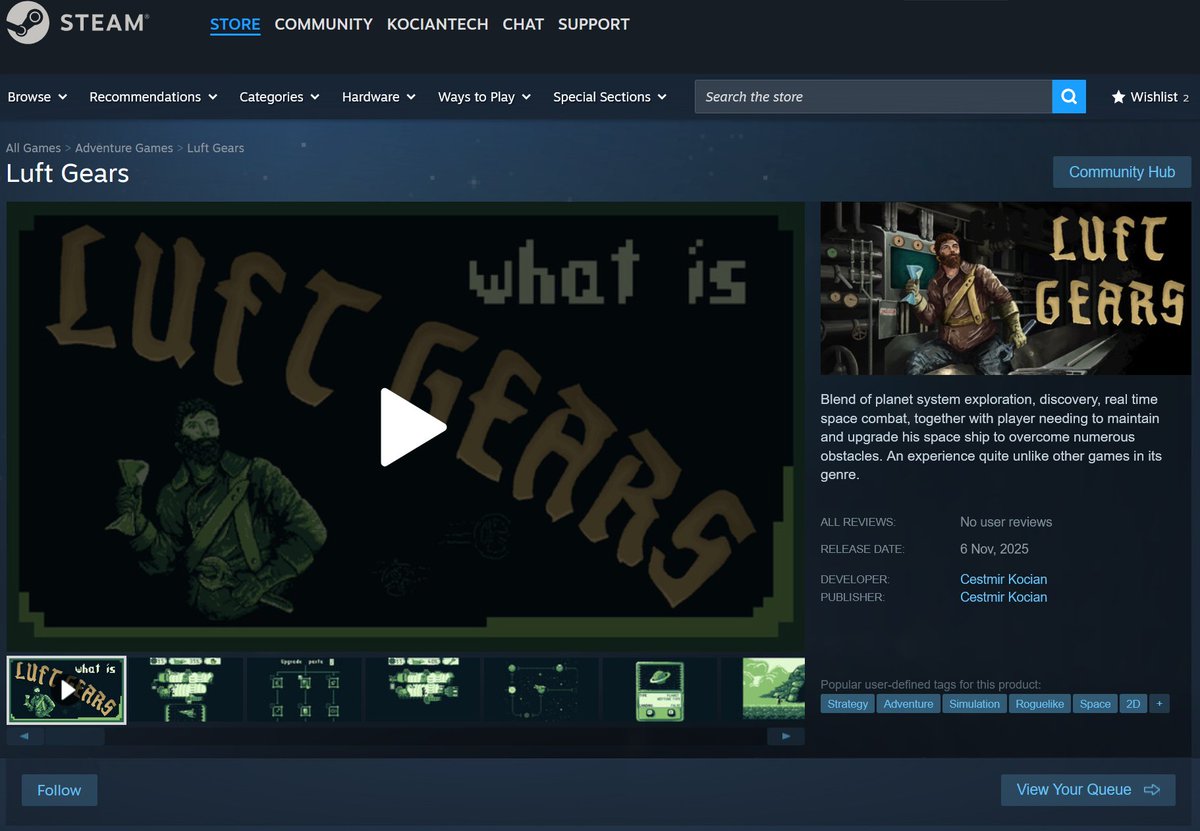
Task: Click the 'No user reviews' text
Action: click(x=1006, y=522)
